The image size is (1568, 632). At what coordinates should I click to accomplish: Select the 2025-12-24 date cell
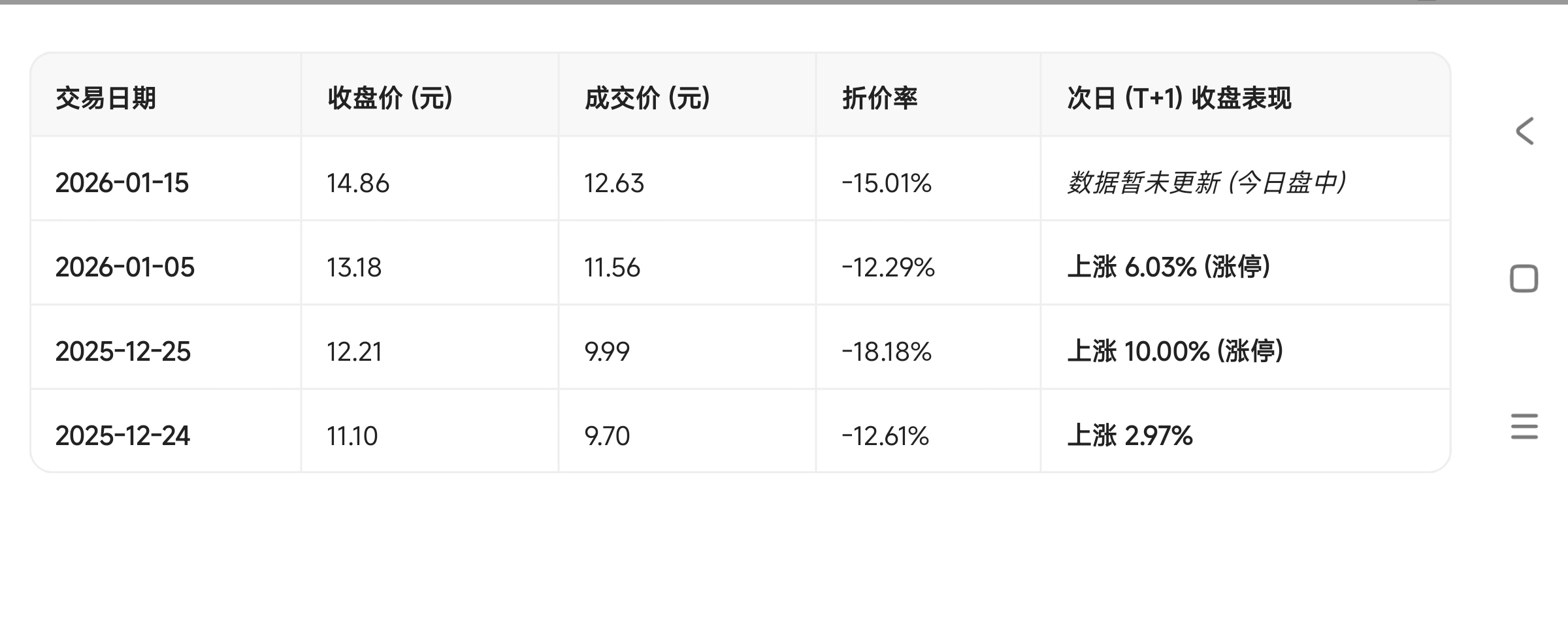coord(122,436)
